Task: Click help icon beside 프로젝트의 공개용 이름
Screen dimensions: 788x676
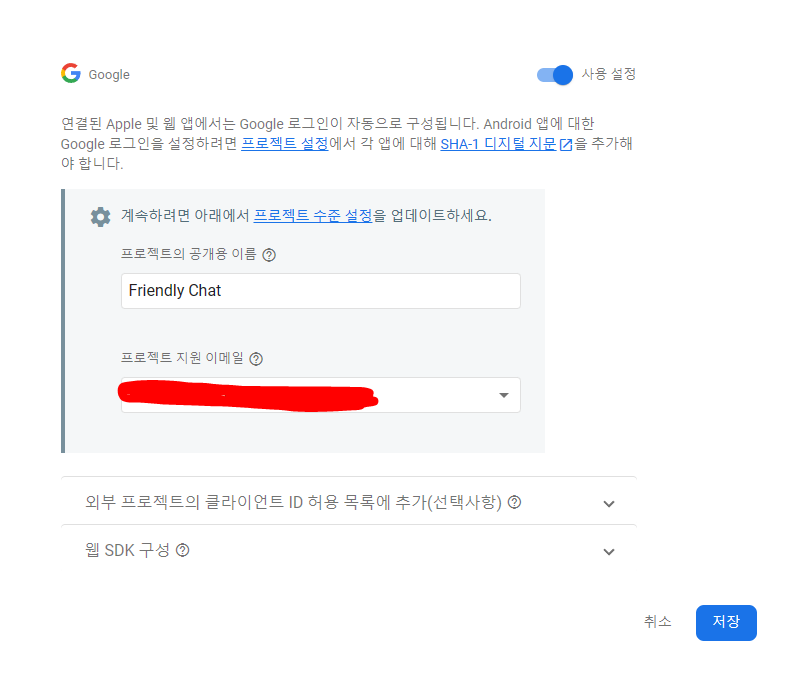Action: point(269,255)
